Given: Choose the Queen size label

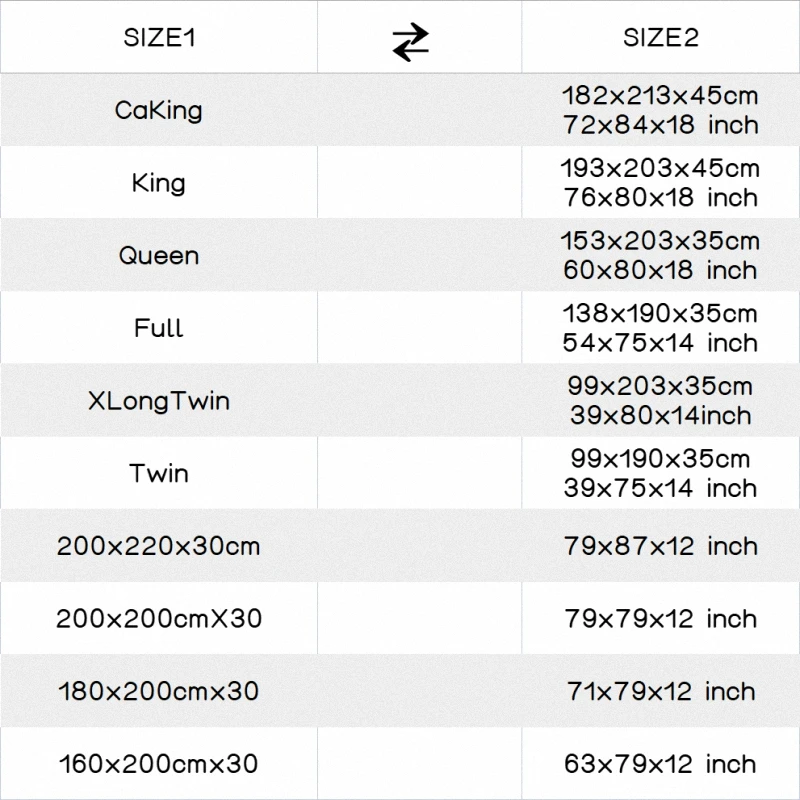Looking at the screenshot, I should pyautogui.click(x=159, y=255).
